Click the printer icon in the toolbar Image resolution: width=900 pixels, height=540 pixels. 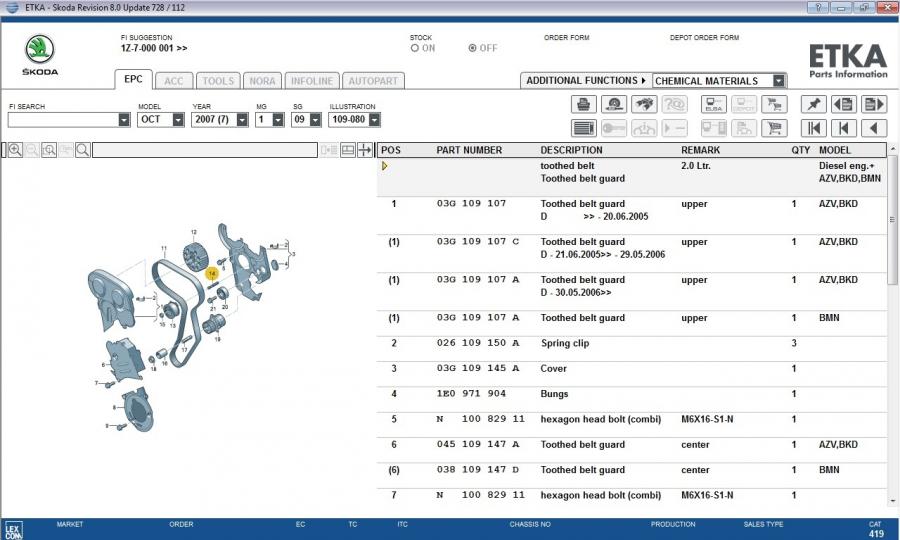pos(584,104)
